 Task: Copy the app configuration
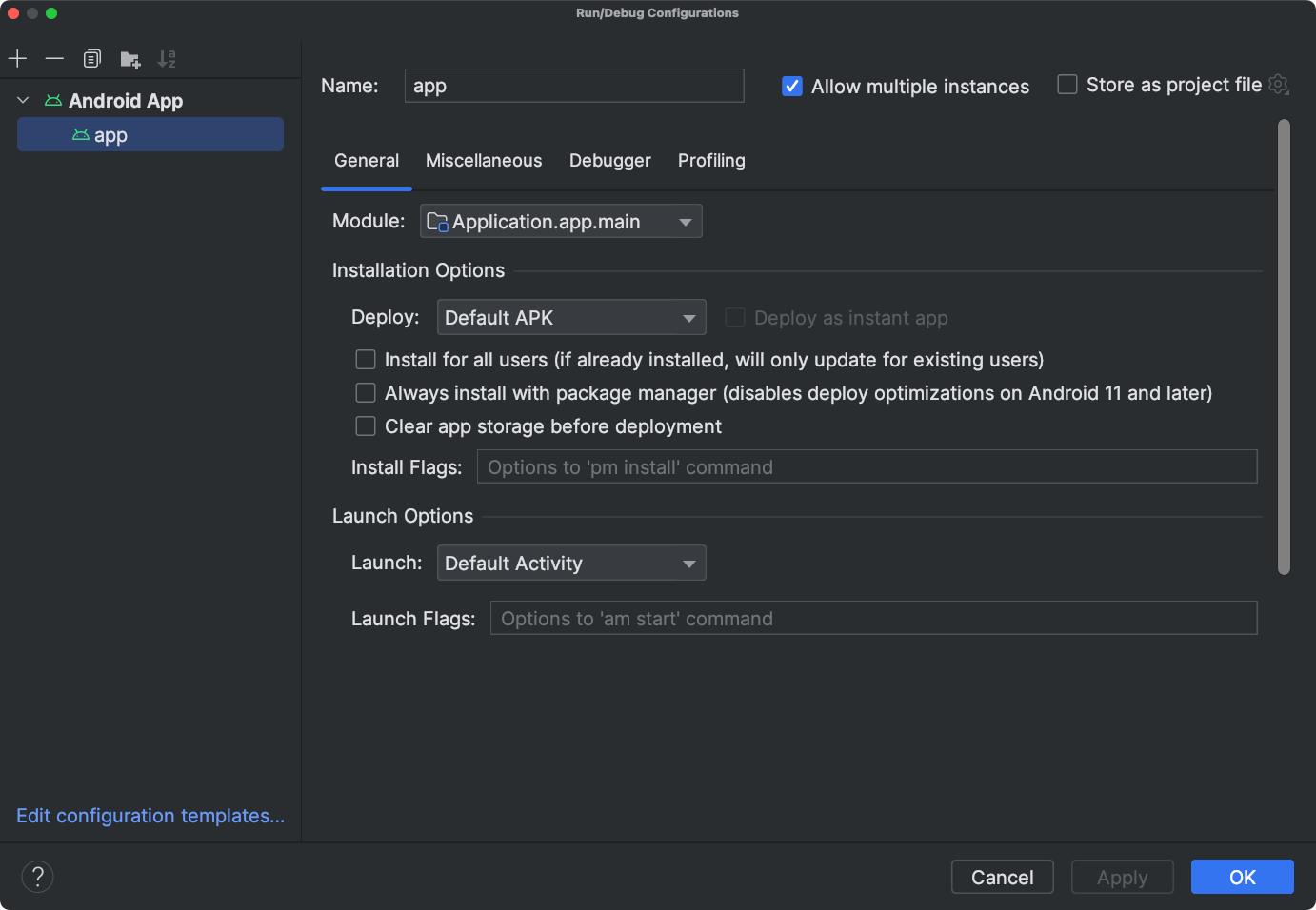click(91, 58)
